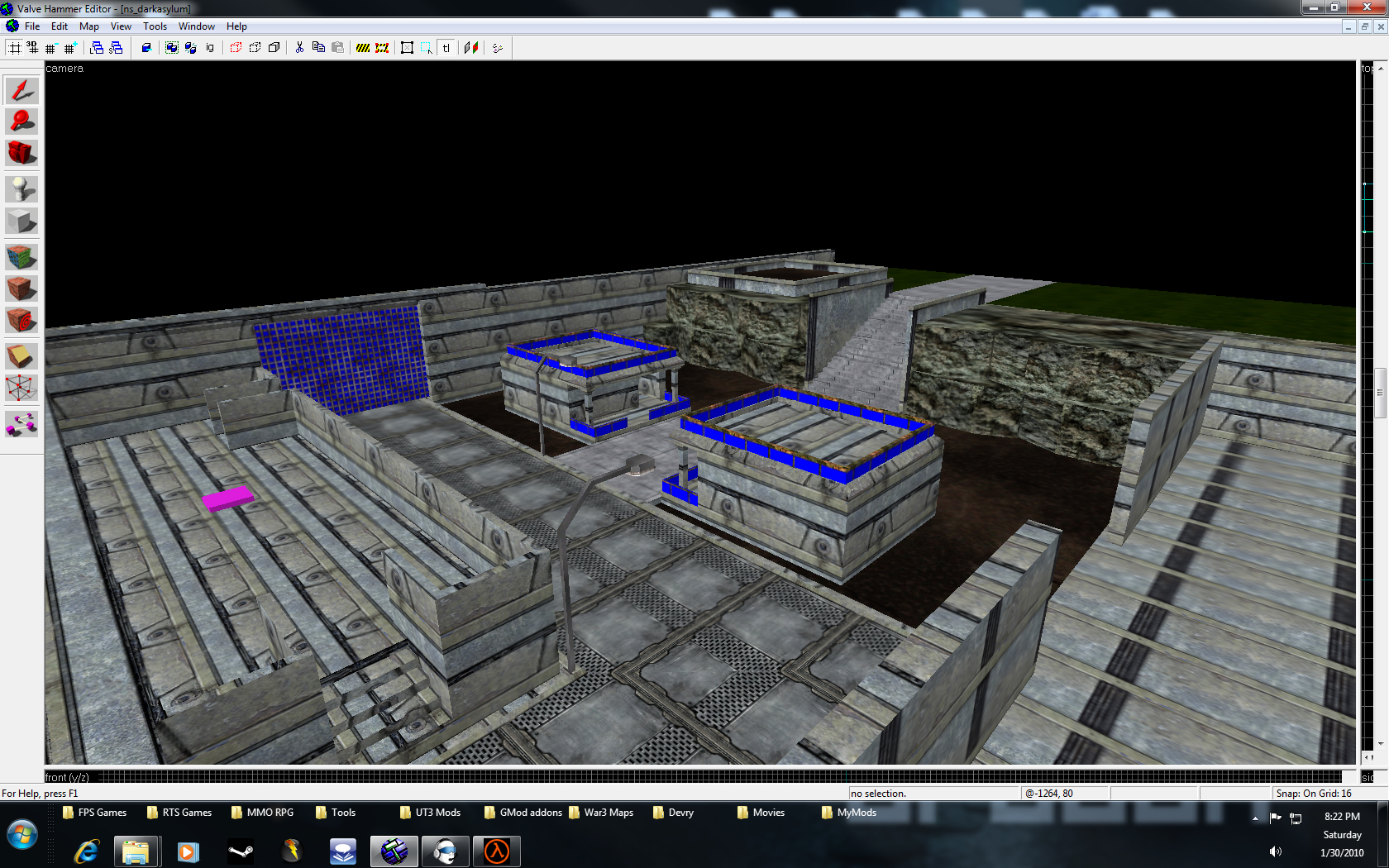Activate the Magnify tool
Screen dimensions: 1389x868
point(21,122)
